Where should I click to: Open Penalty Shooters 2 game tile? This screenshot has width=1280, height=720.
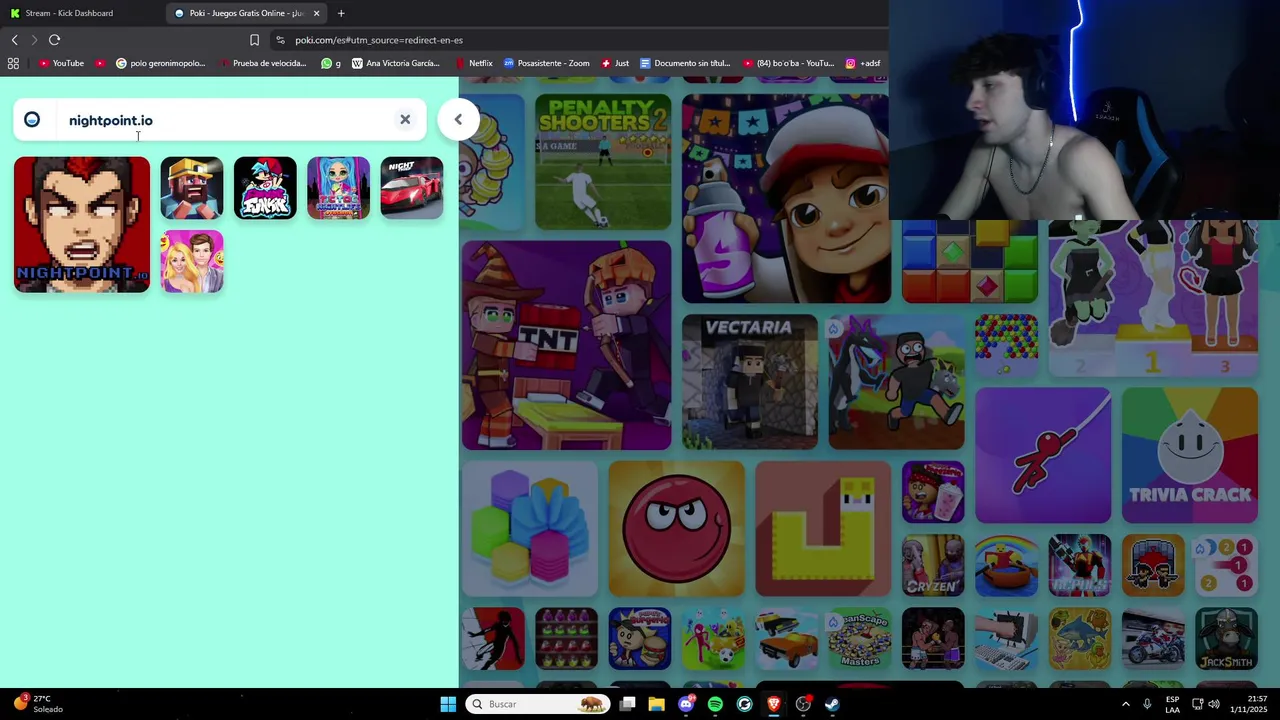click(603, 162)
